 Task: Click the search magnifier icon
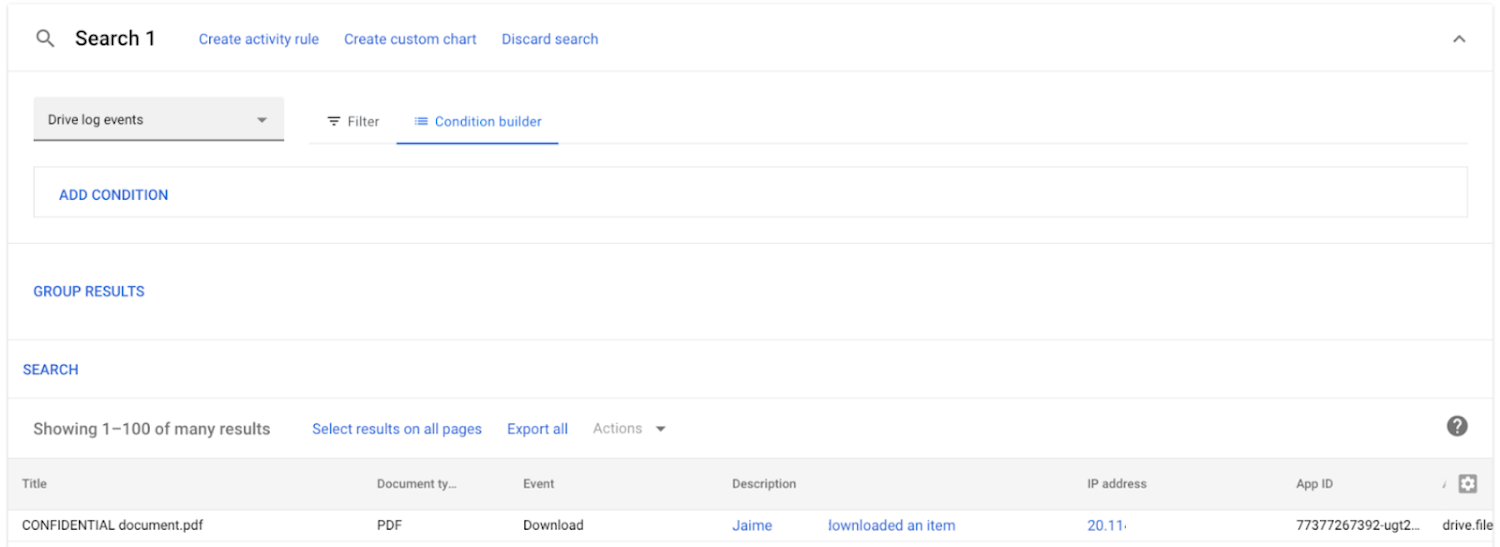click(x=44, y=39)
